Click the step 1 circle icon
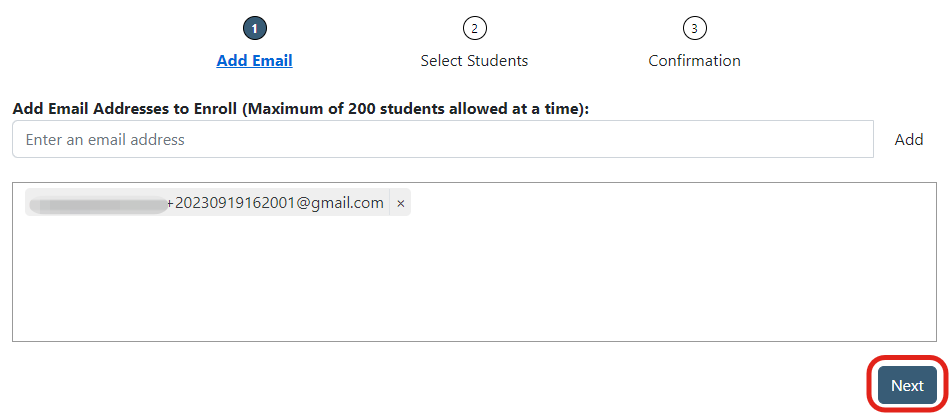This screenshot has width=951, height=413. (255, 28)
